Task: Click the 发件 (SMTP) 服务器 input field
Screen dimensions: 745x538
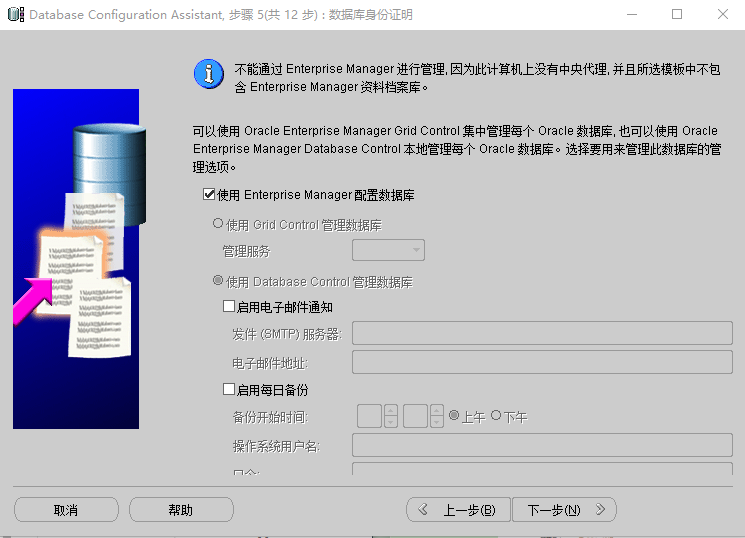Action: click(x=542, y=333)
